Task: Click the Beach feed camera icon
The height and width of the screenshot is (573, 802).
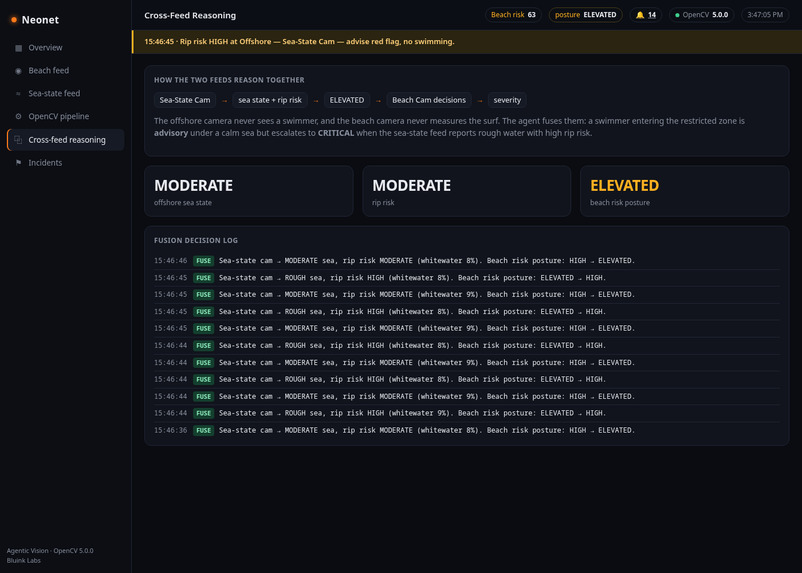Action: [x=18, y=71]
